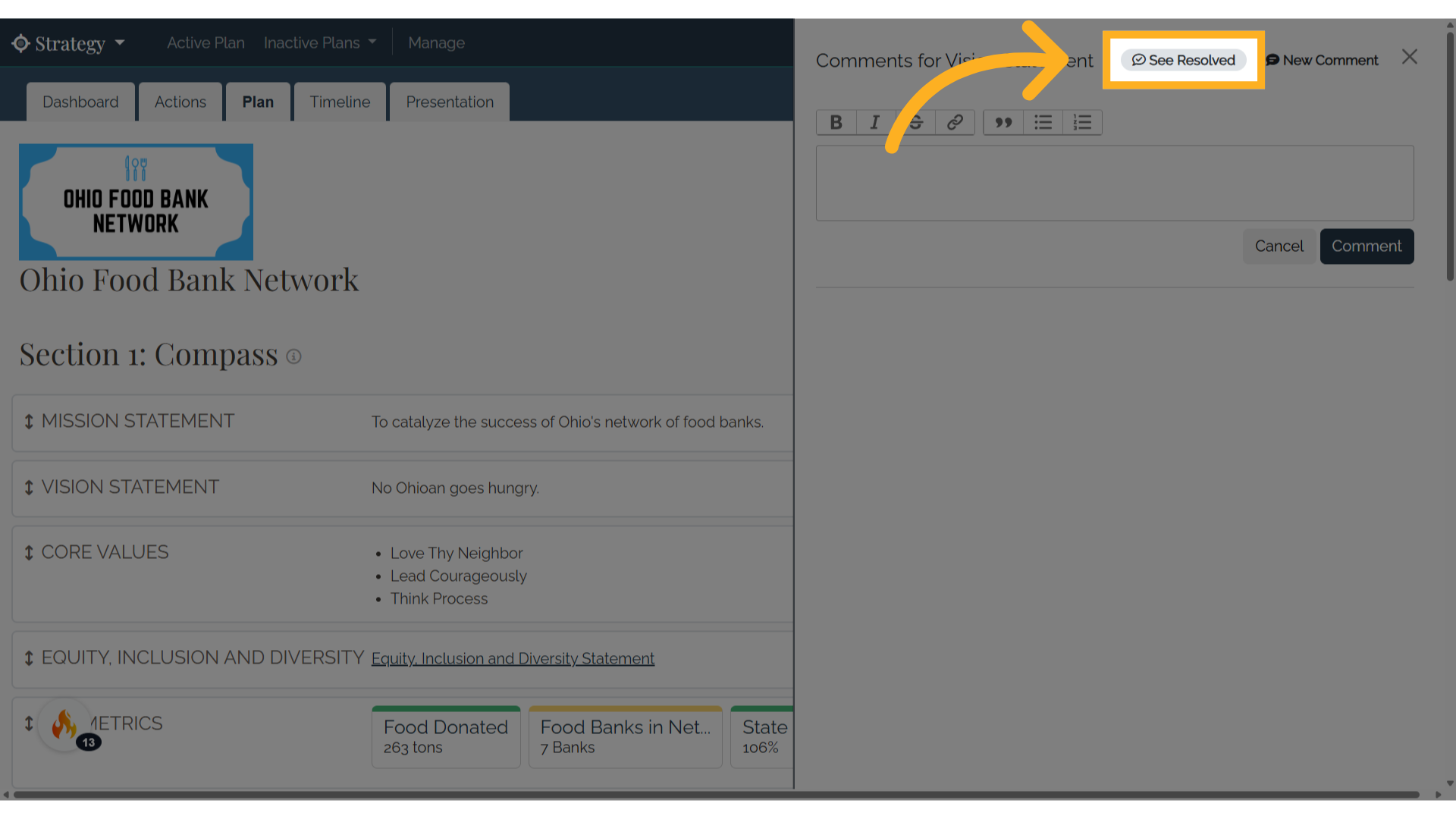Expand the Inactive Plans dropdown

click(320, 43)
